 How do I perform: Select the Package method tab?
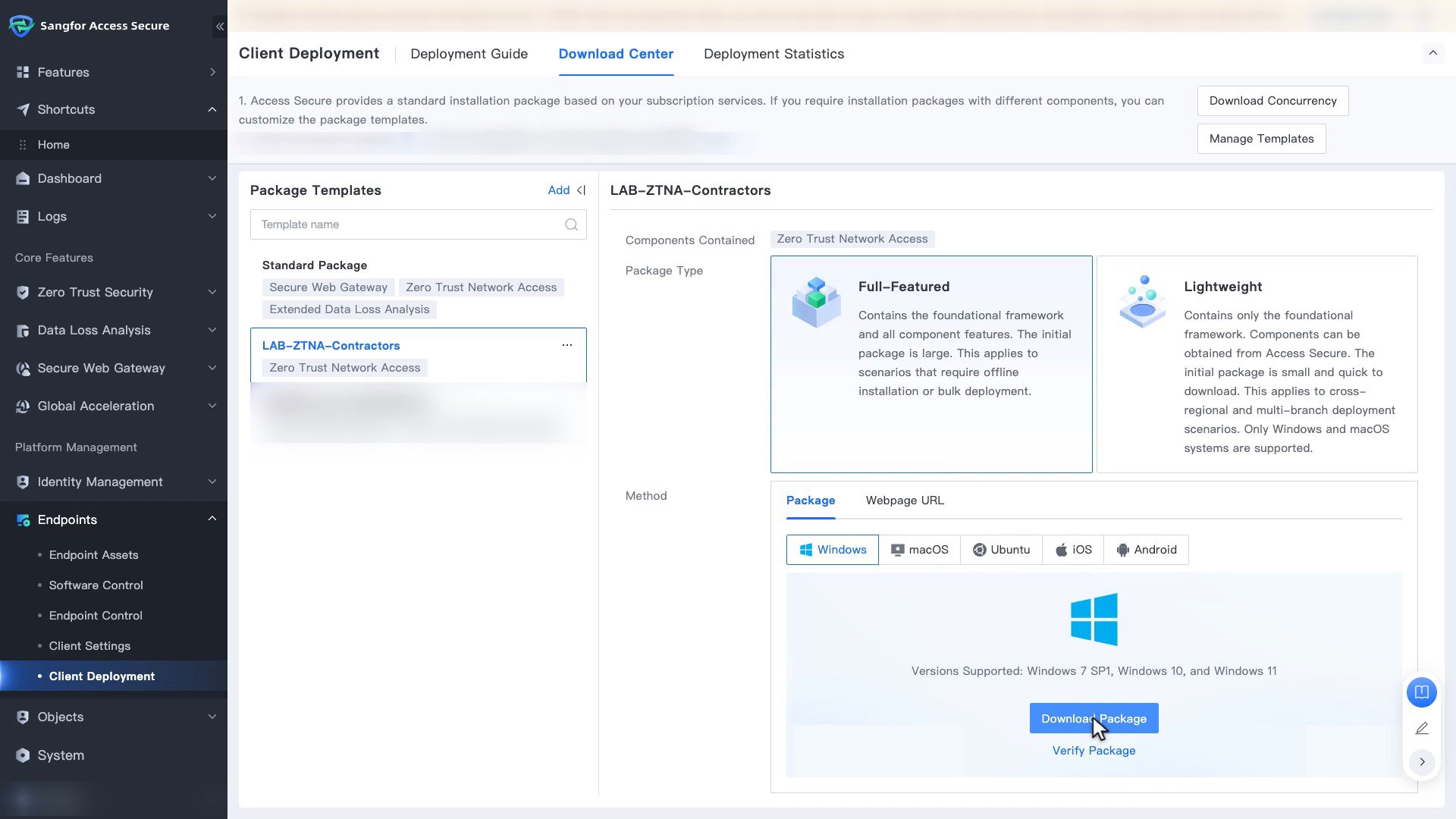pos(811,500)
